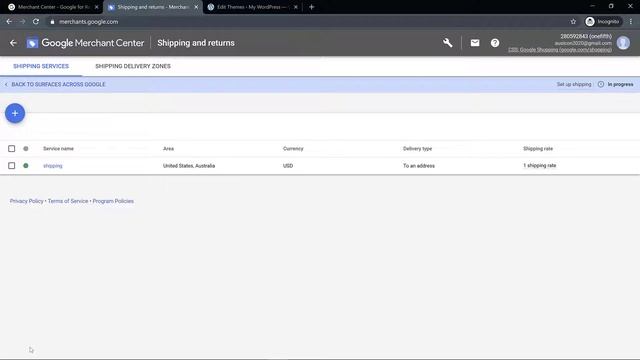Click the Google Merchant Center logo
The width and height of the screenshot is (640, 360).
click(85, 43)
